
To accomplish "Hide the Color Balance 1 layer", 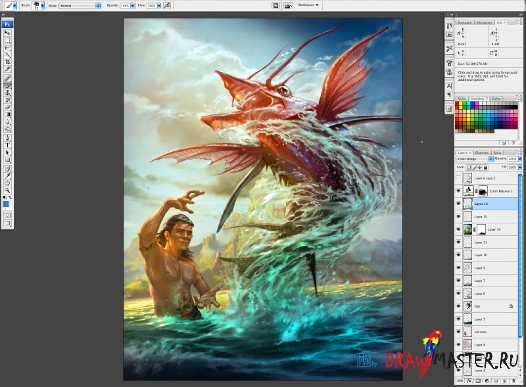I will (x=459, y=191).
